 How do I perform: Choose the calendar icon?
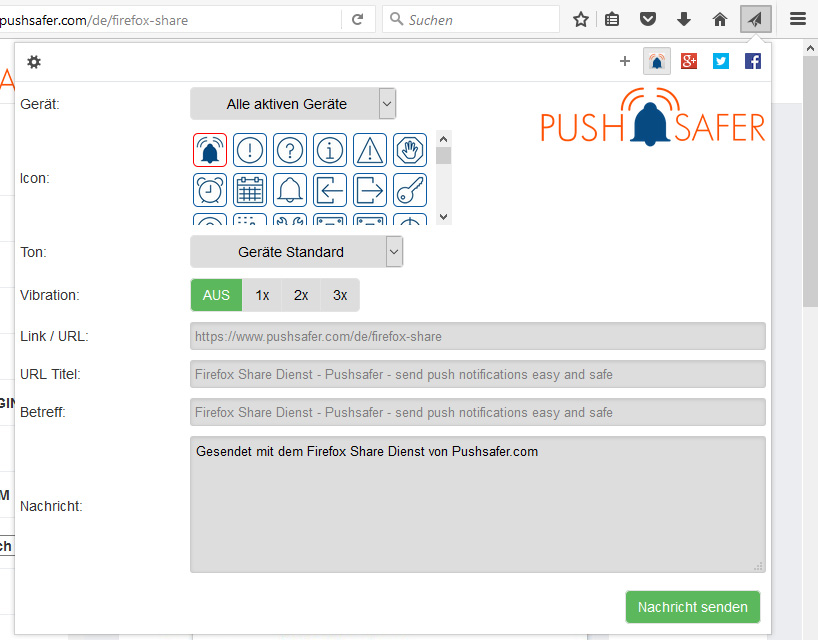(x=250, y=190)
